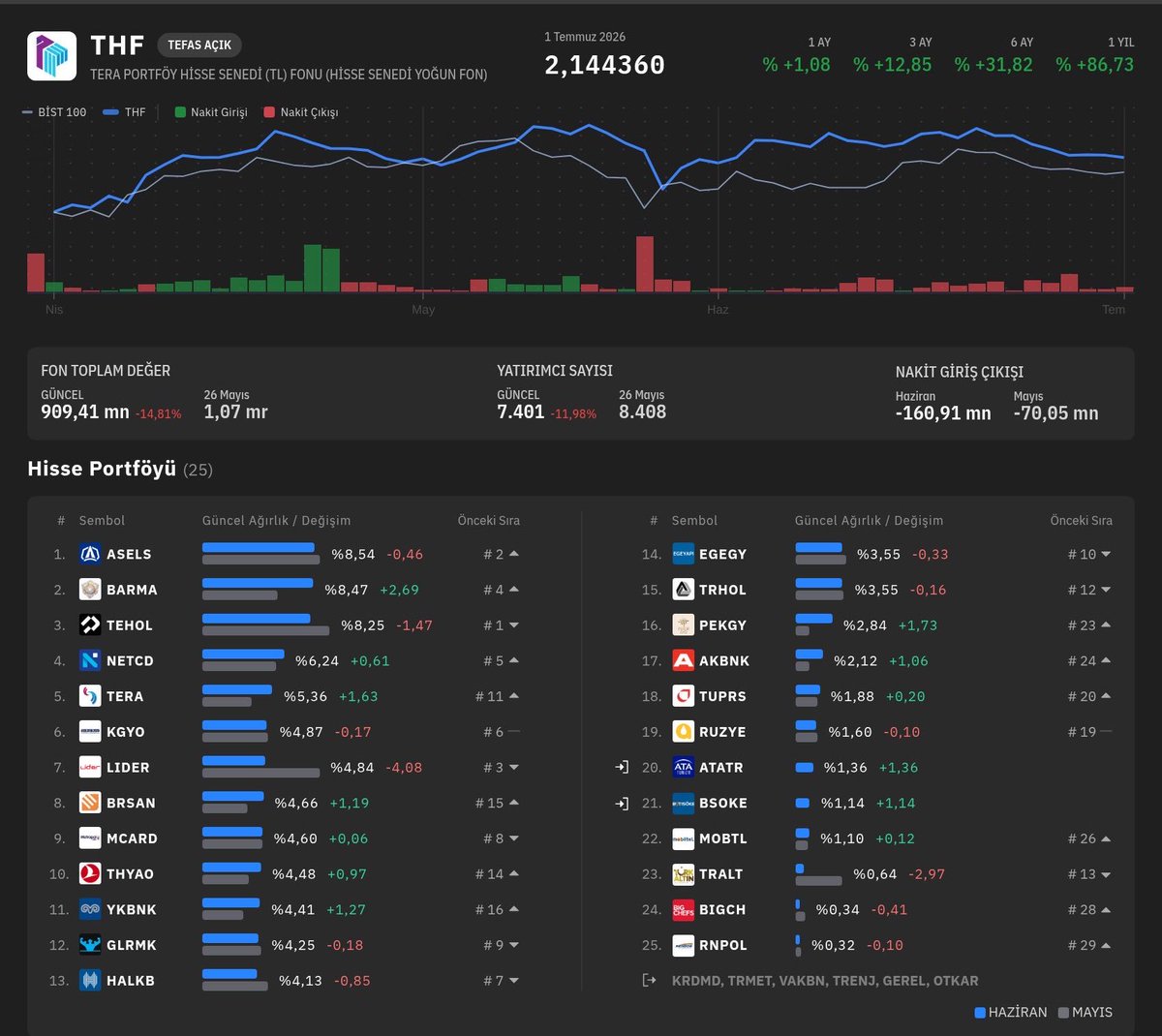Open the ASELS stock row
Screen dimensions: 1162x1036
click(287, 554)
